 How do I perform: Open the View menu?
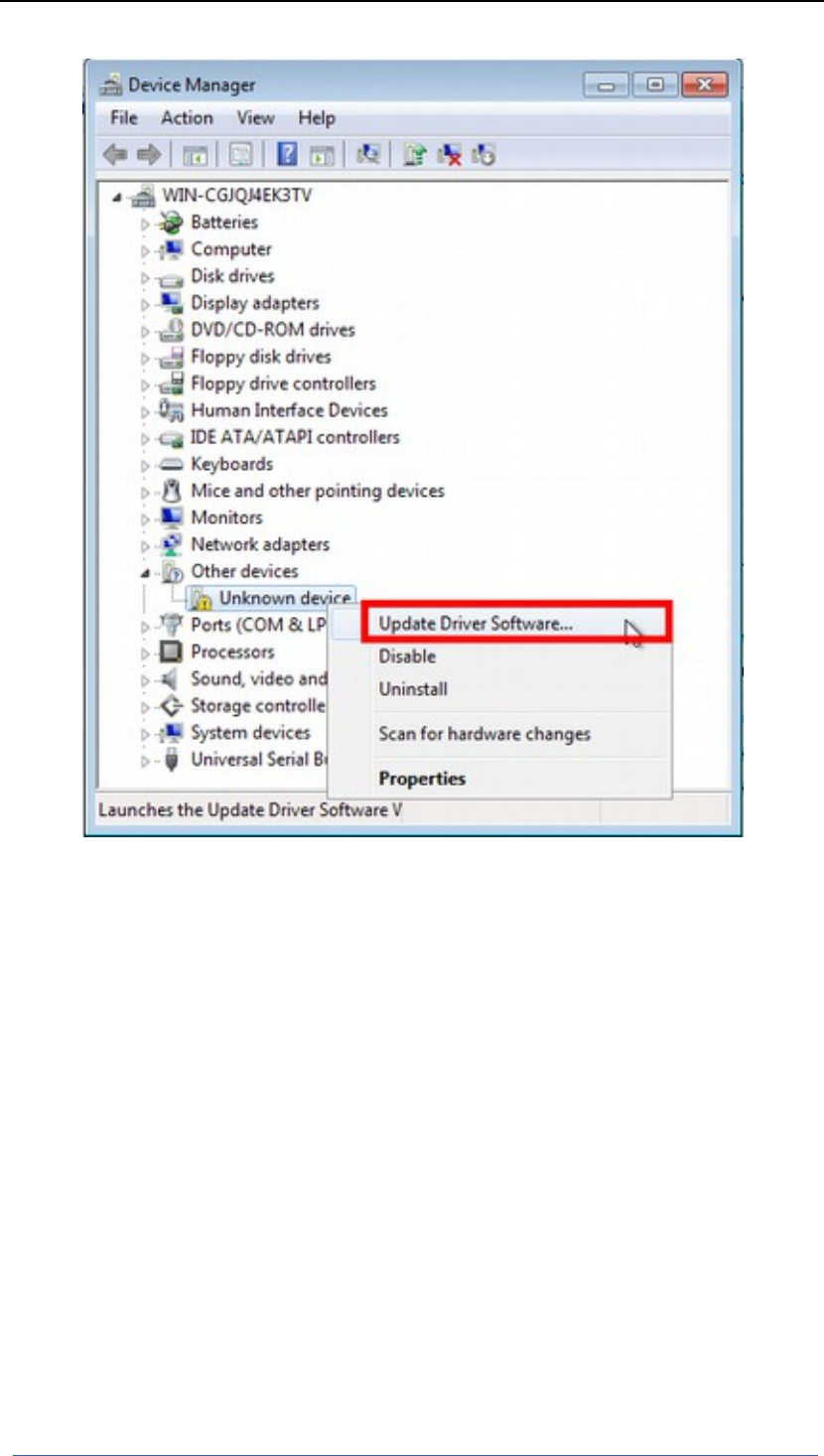click(255, 118)
